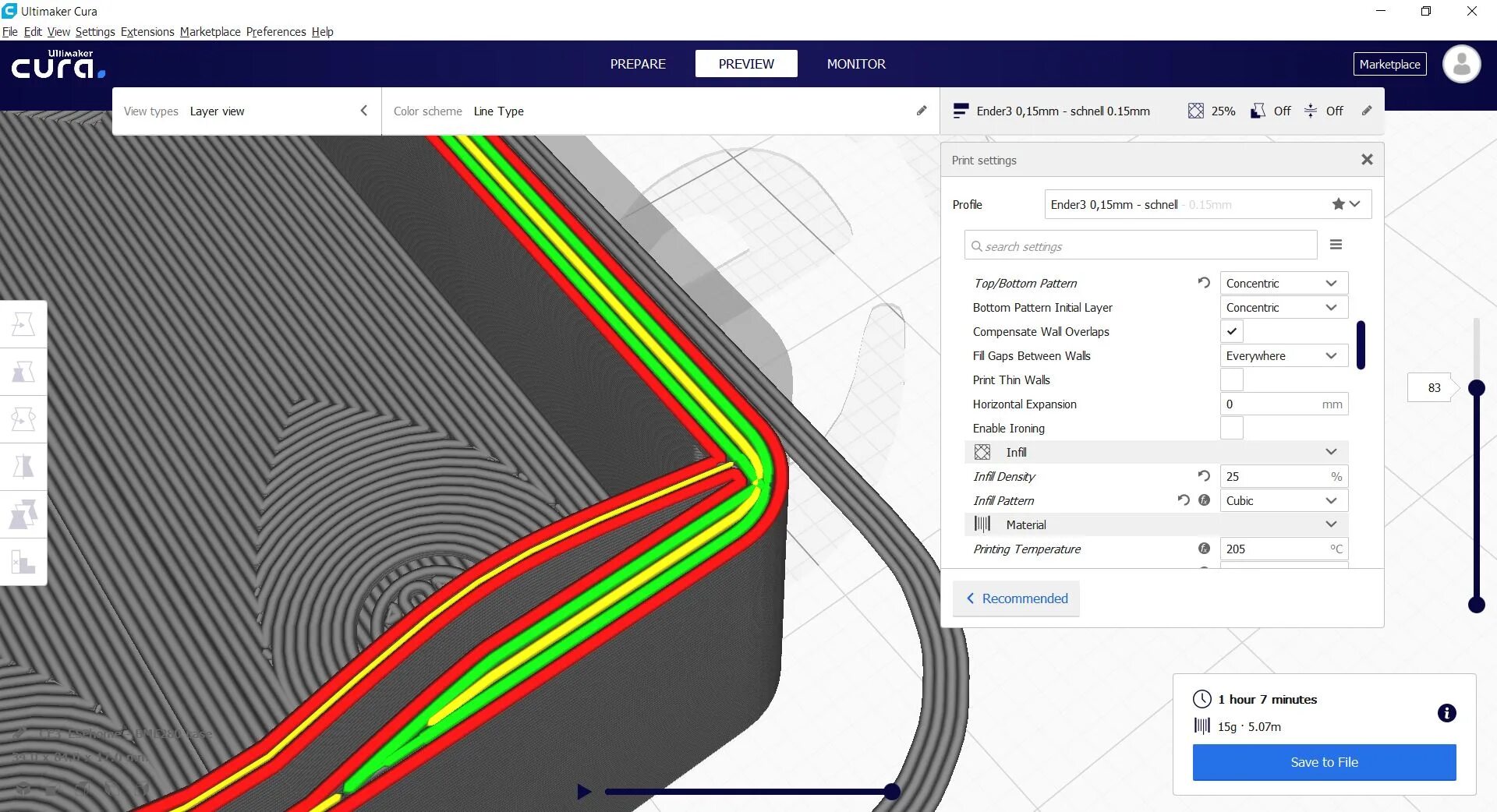Select the Rotate tool in left toolbar

(23, 419)
